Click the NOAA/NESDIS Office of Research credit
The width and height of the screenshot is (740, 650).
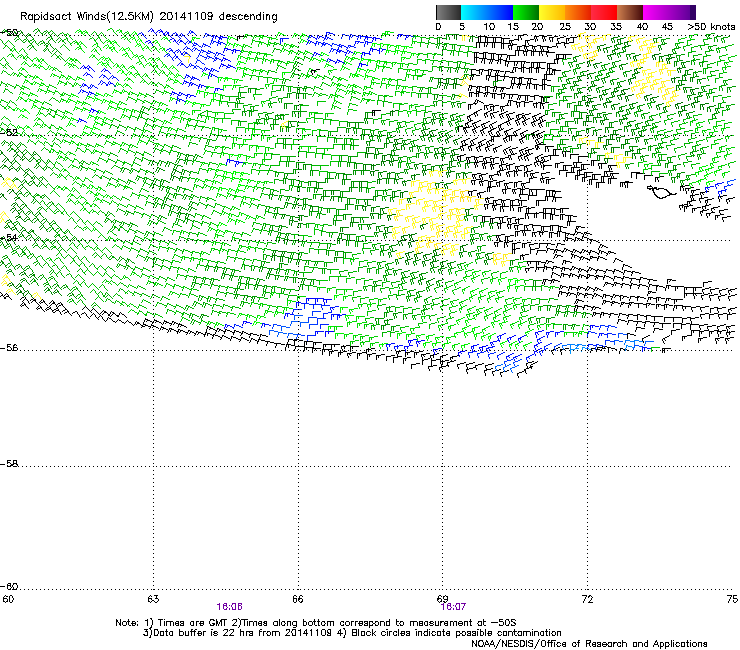point(589,644)
